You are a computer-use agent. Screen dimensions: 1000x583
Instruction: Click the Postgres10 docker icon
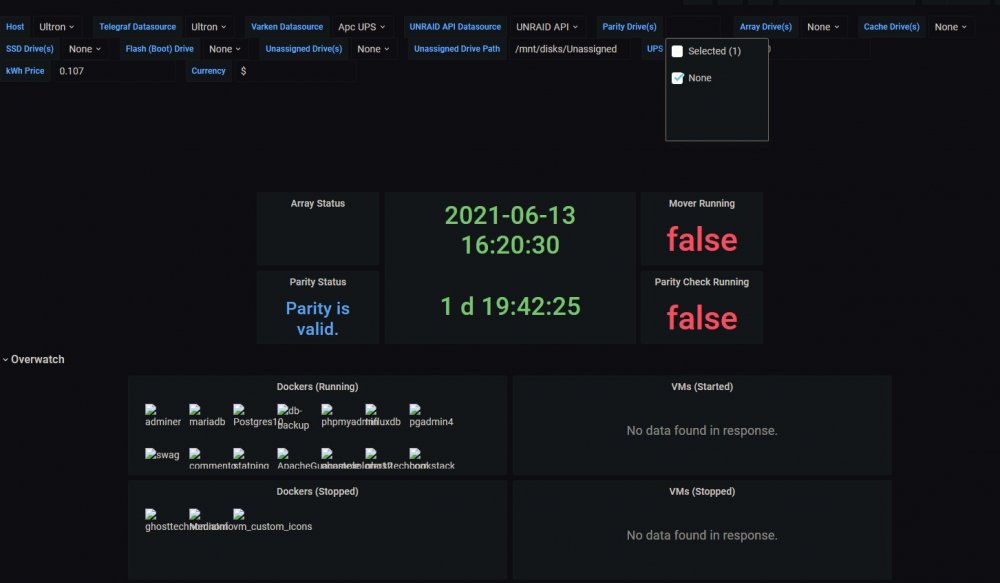pyautogui.click(x=239, y=410)
